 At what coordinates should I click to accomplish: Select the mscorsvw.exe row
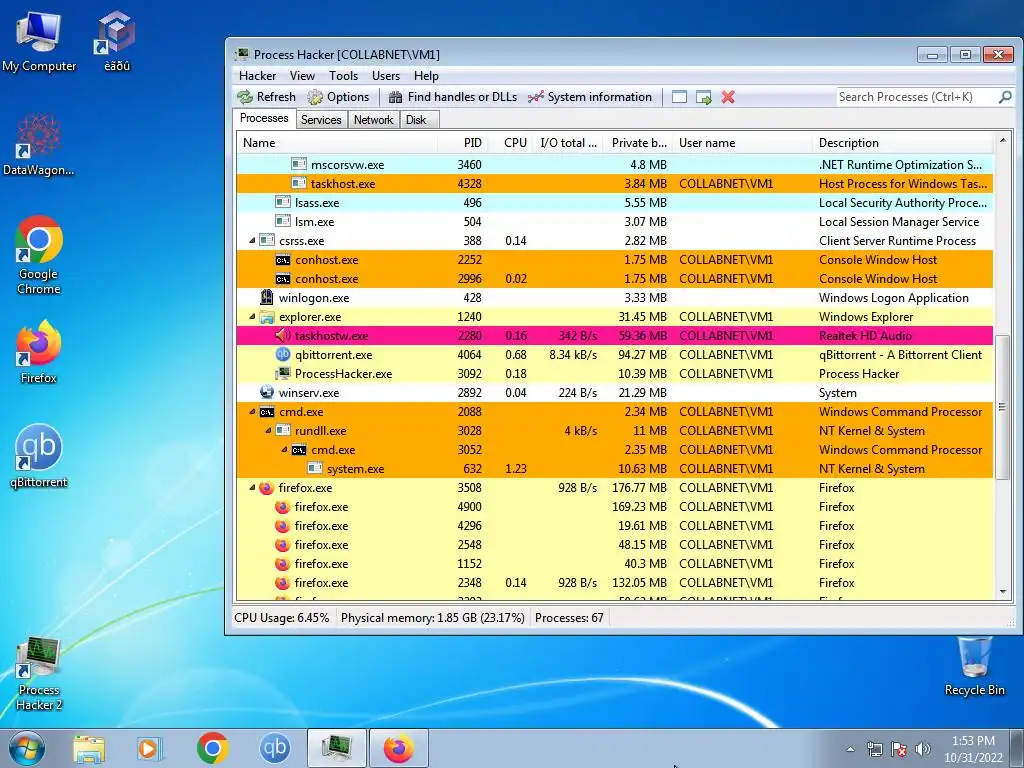coord(615,165)
